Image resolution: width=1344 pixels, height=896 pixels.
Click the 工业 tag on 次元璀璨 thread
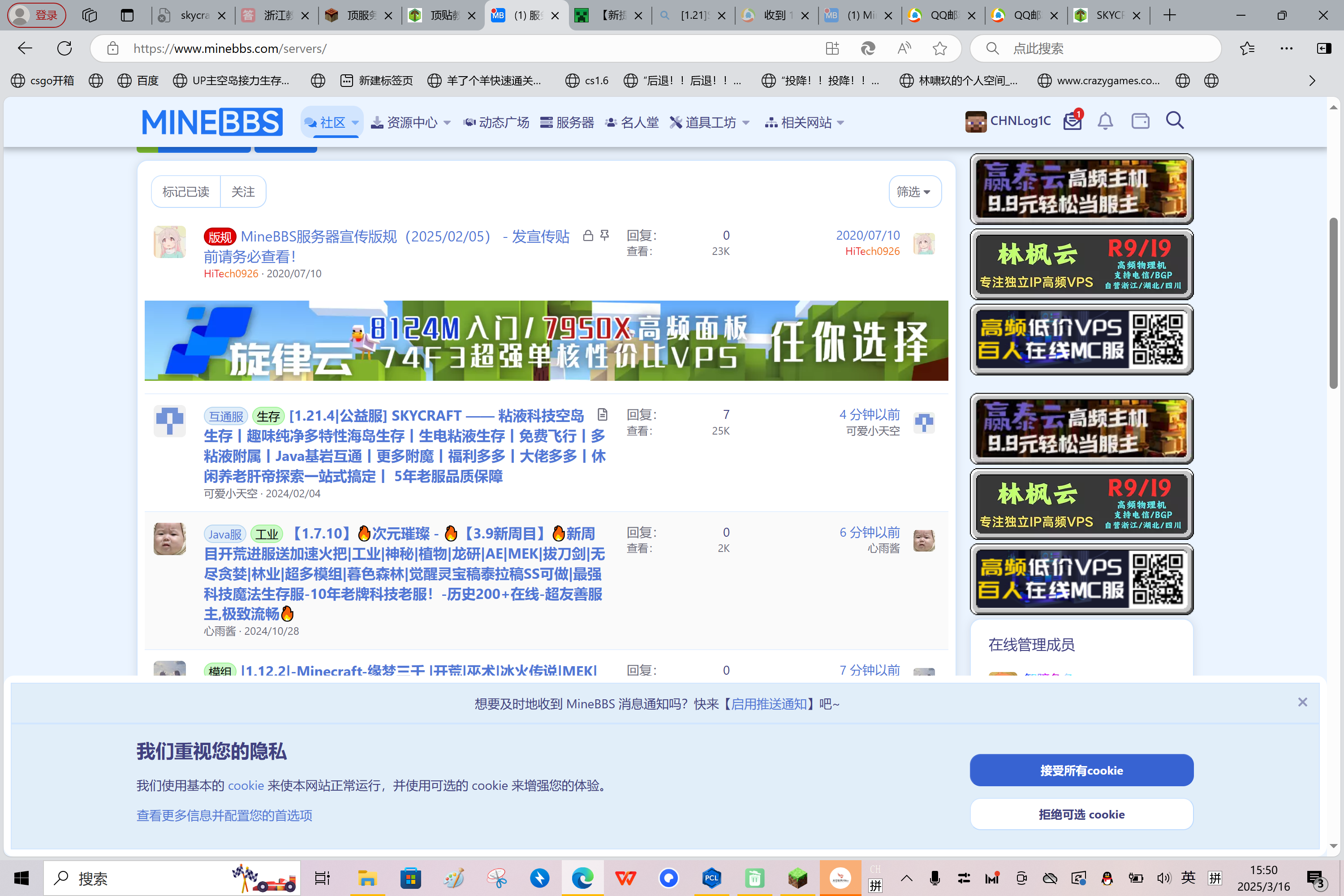point(267,534)
